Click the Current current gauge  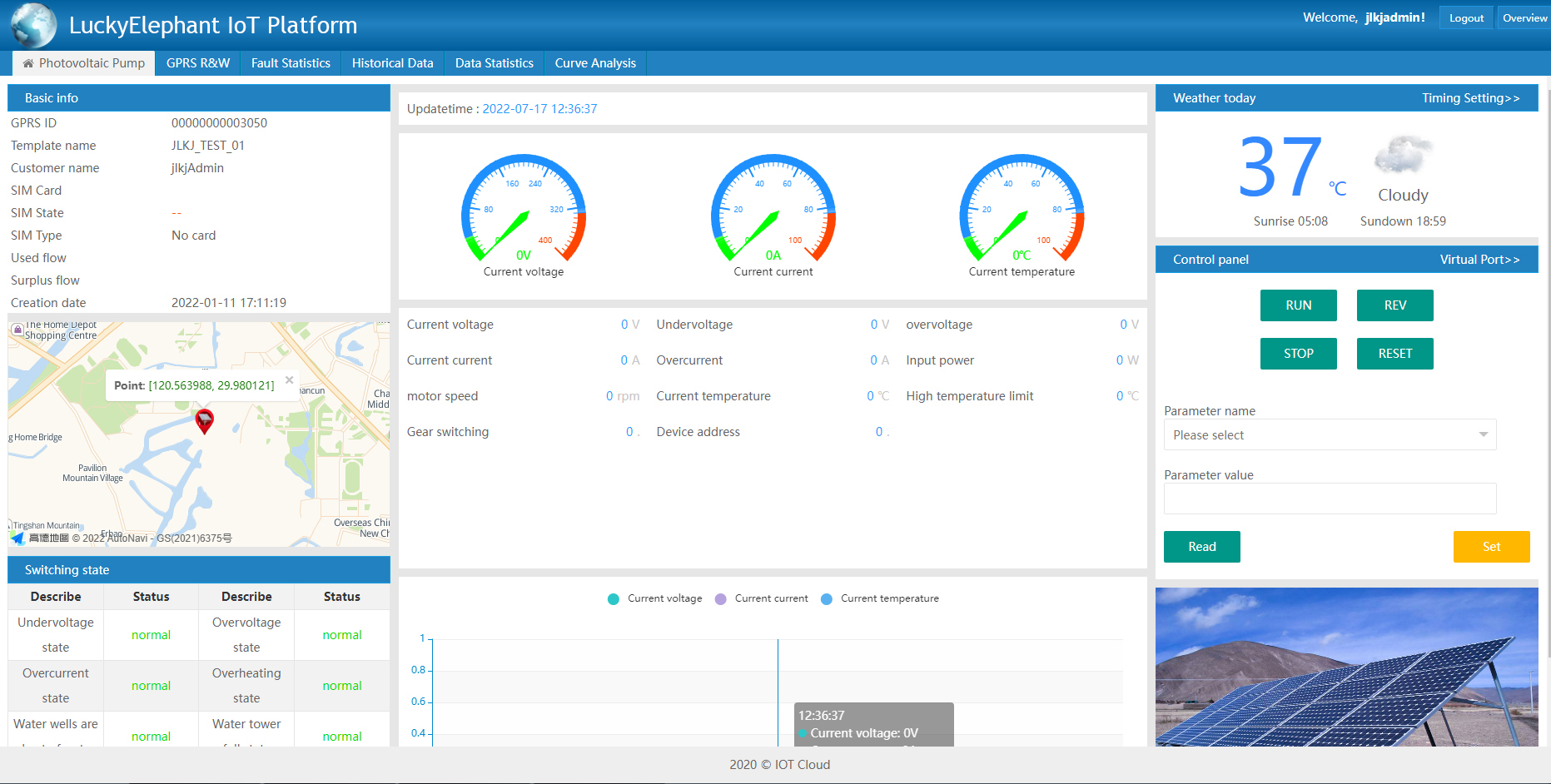pos(773,209)
